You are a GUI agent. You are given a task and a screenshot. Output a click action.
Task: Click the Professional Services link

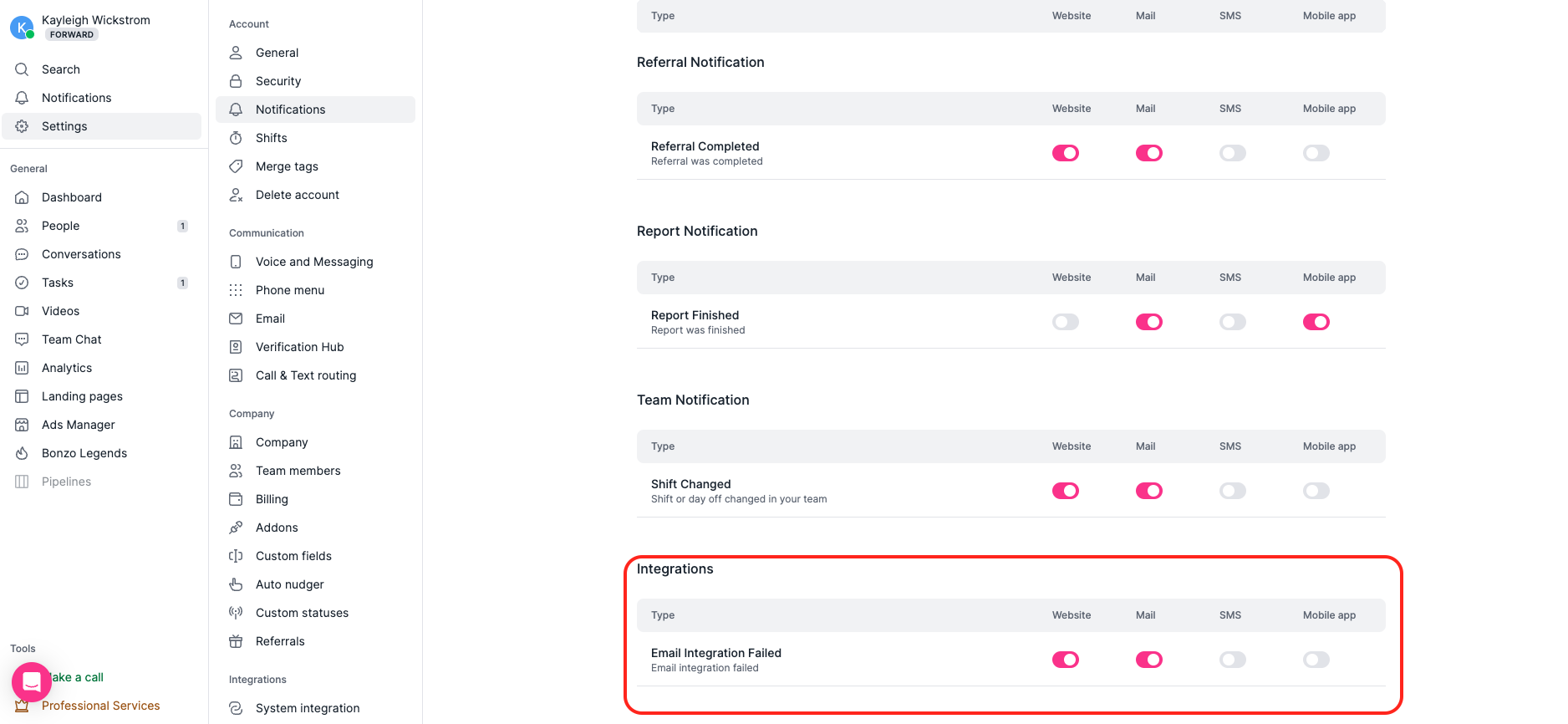pos(100,706)
